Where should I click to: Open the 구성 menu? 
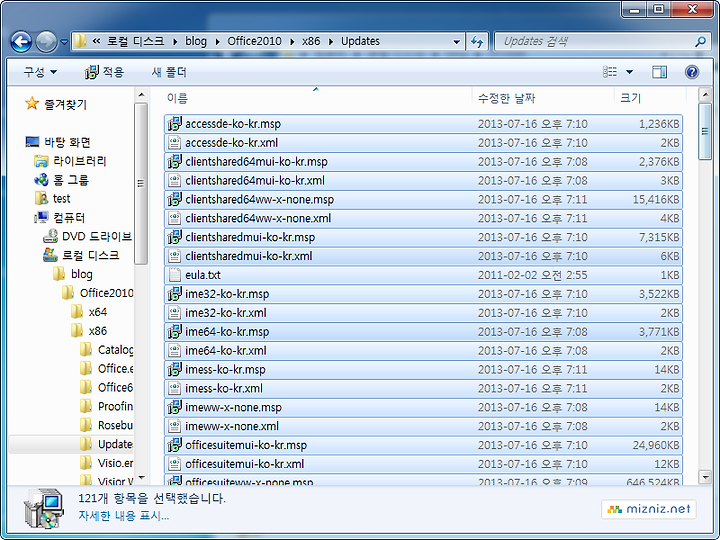40,72
